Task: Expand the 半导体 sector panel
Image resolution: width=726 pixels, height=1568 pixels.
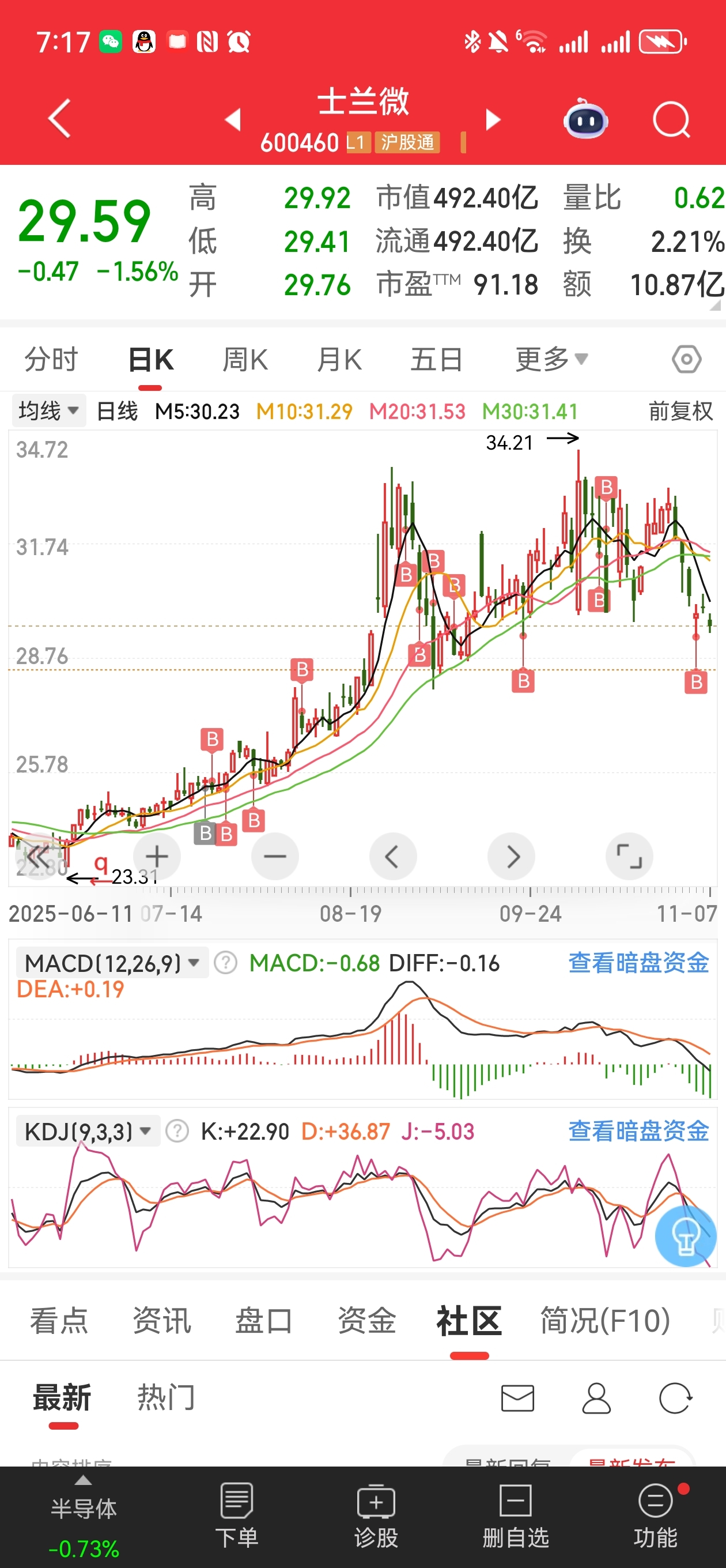Action: point(84,1516)
